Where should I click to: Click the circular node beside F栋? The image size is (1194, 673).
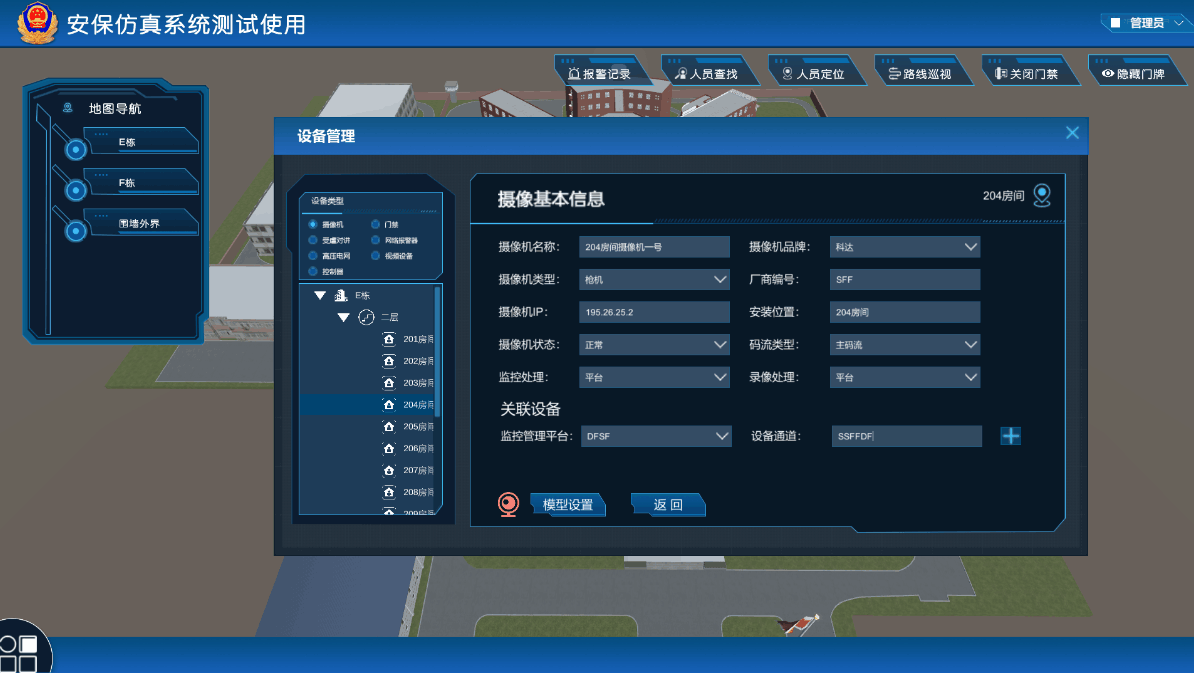click(75, 190)
